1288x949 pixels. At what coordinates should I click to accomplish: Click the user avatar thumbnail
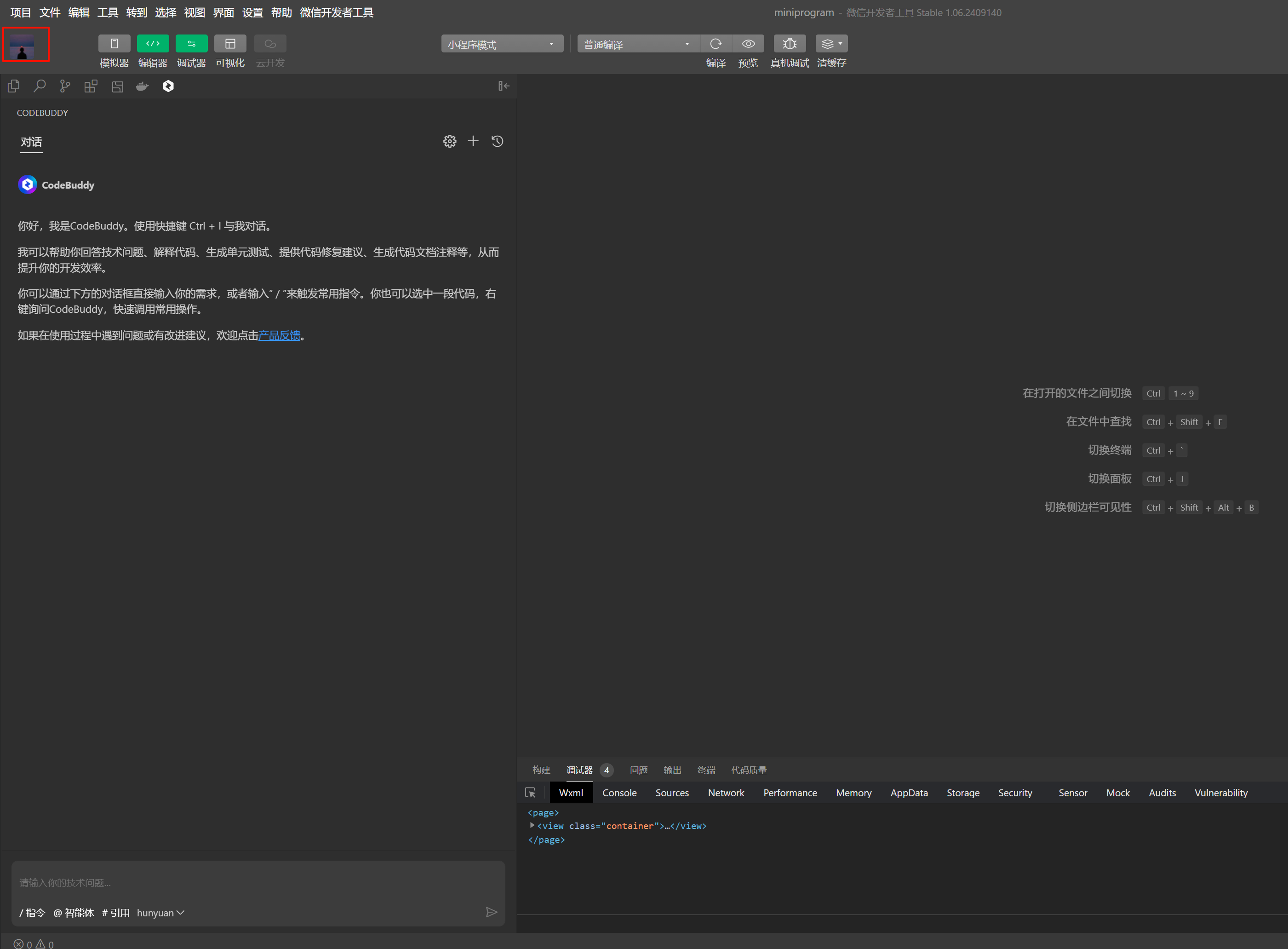coord(22,46)
